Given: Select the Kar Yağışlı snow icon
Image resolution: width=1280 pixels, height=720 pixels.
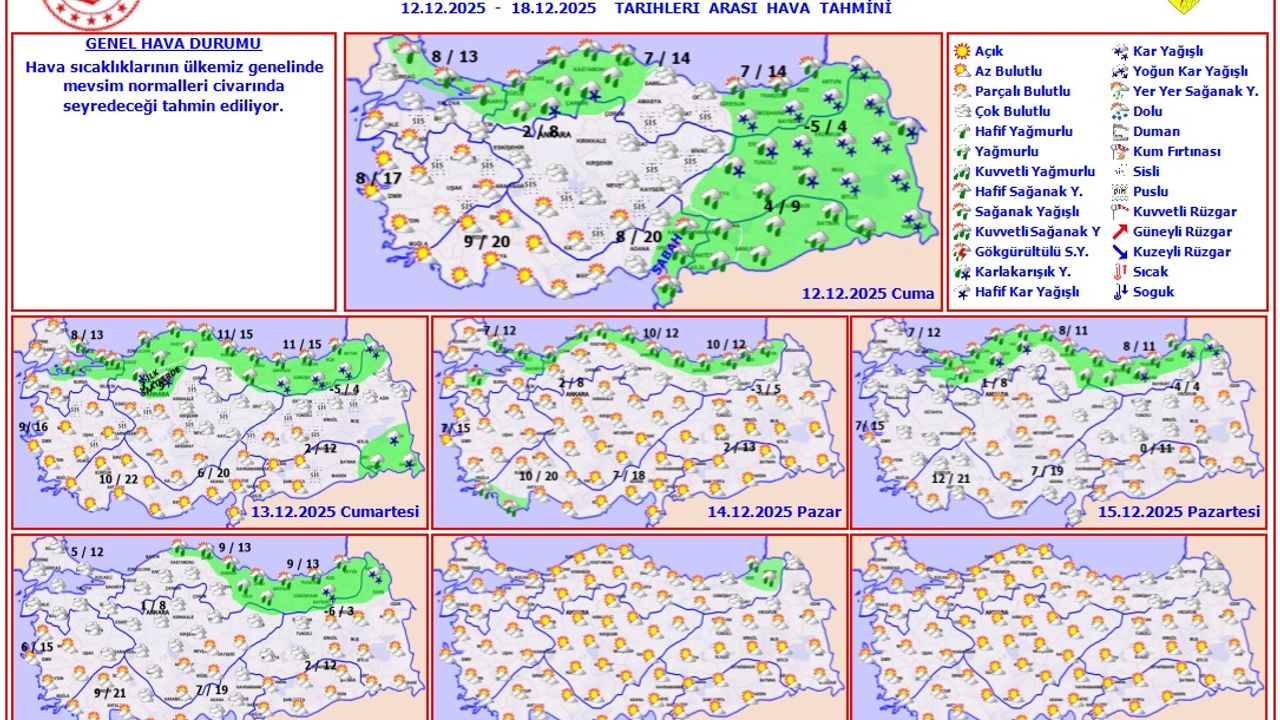Looking at the screenshot, I should (1120, 51).
